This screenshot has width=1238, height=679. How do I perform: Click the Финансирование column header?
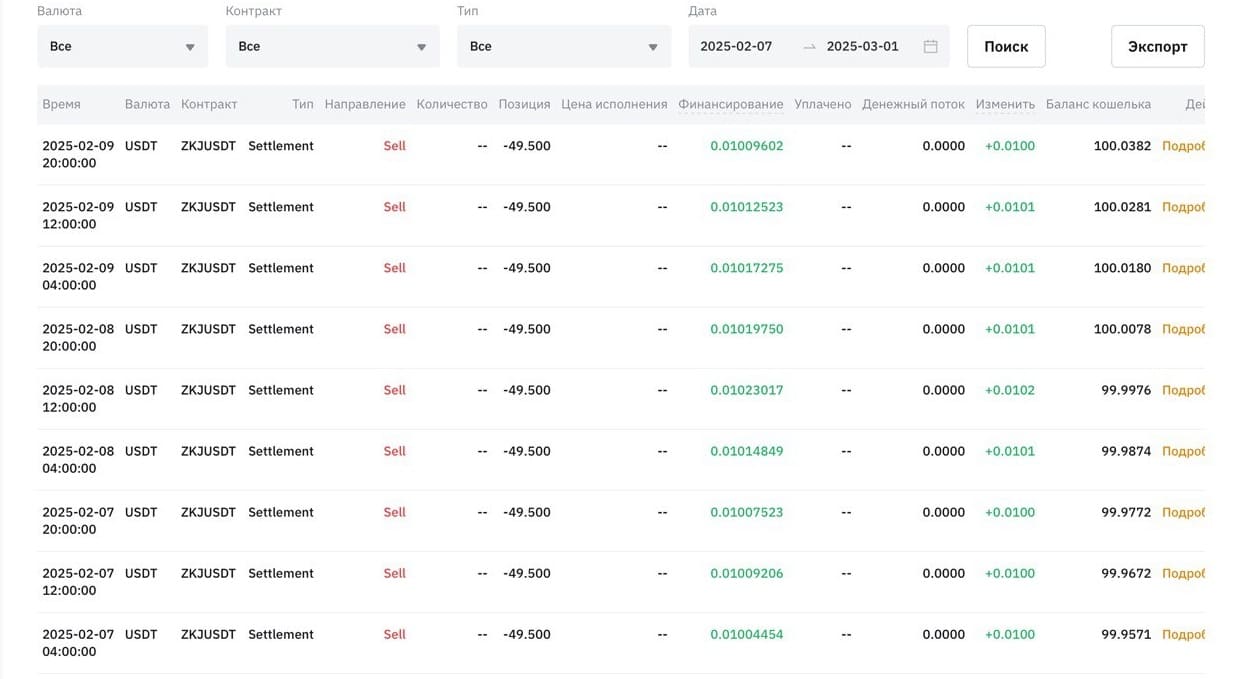pyautogui.click(x=730, y=104)
